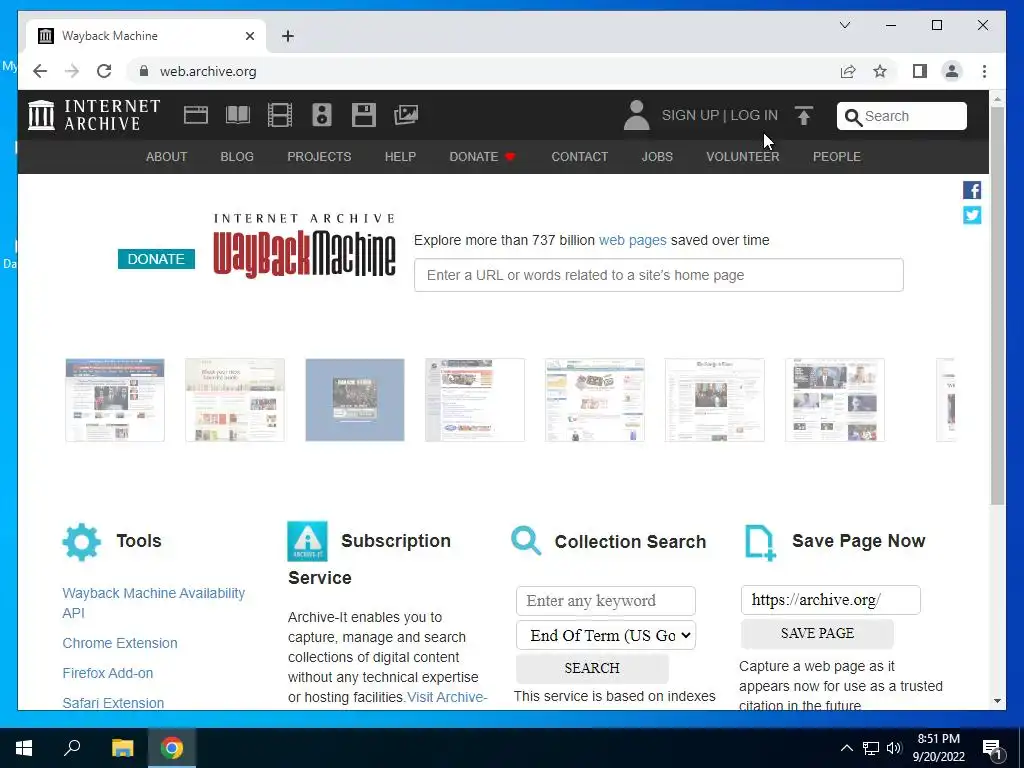
Task: Focus the Wayback Machine URL search field
Action: click(x=659, y=275)
